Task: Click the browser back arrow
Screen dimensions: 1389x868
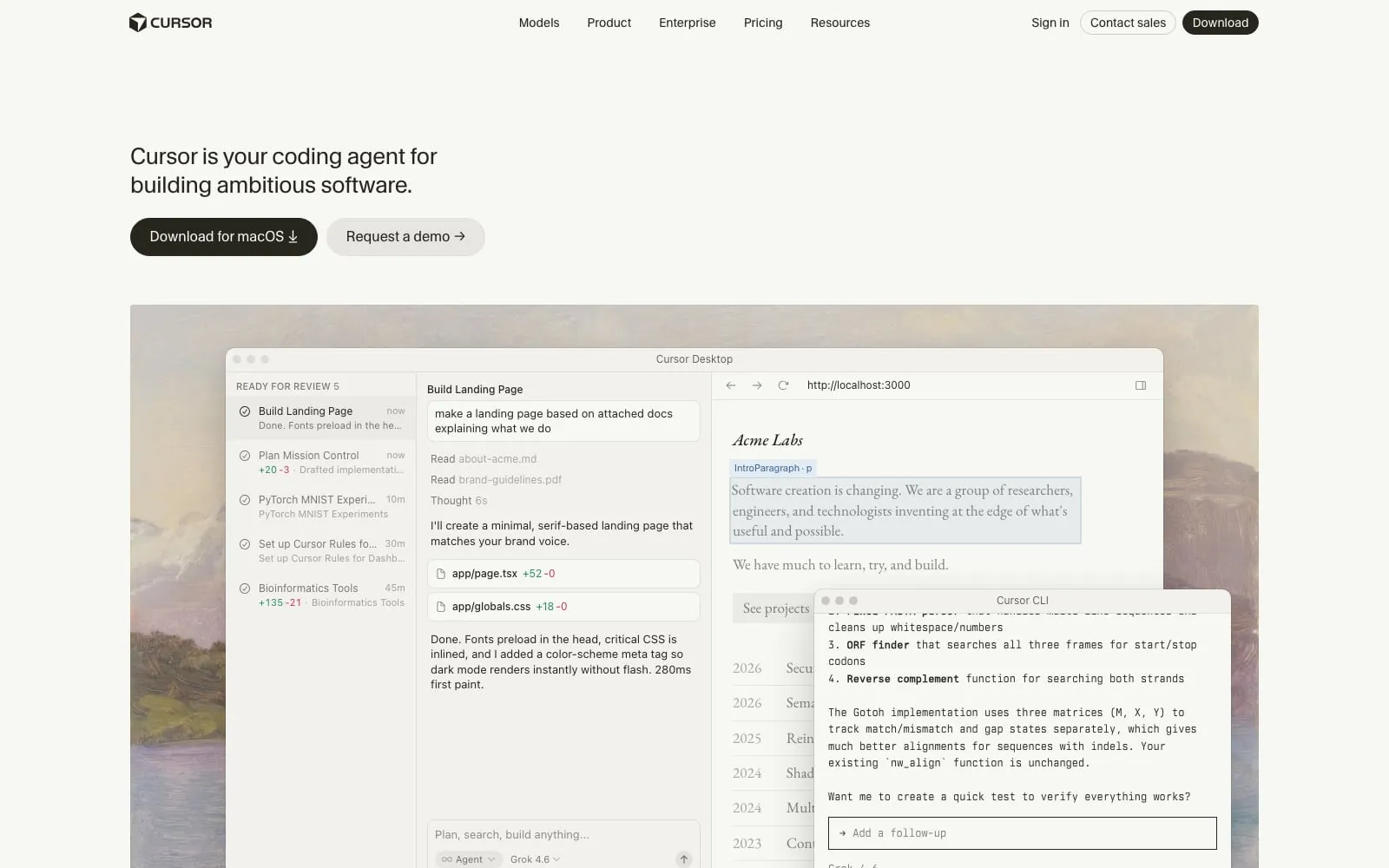Action: pos(731,385)
